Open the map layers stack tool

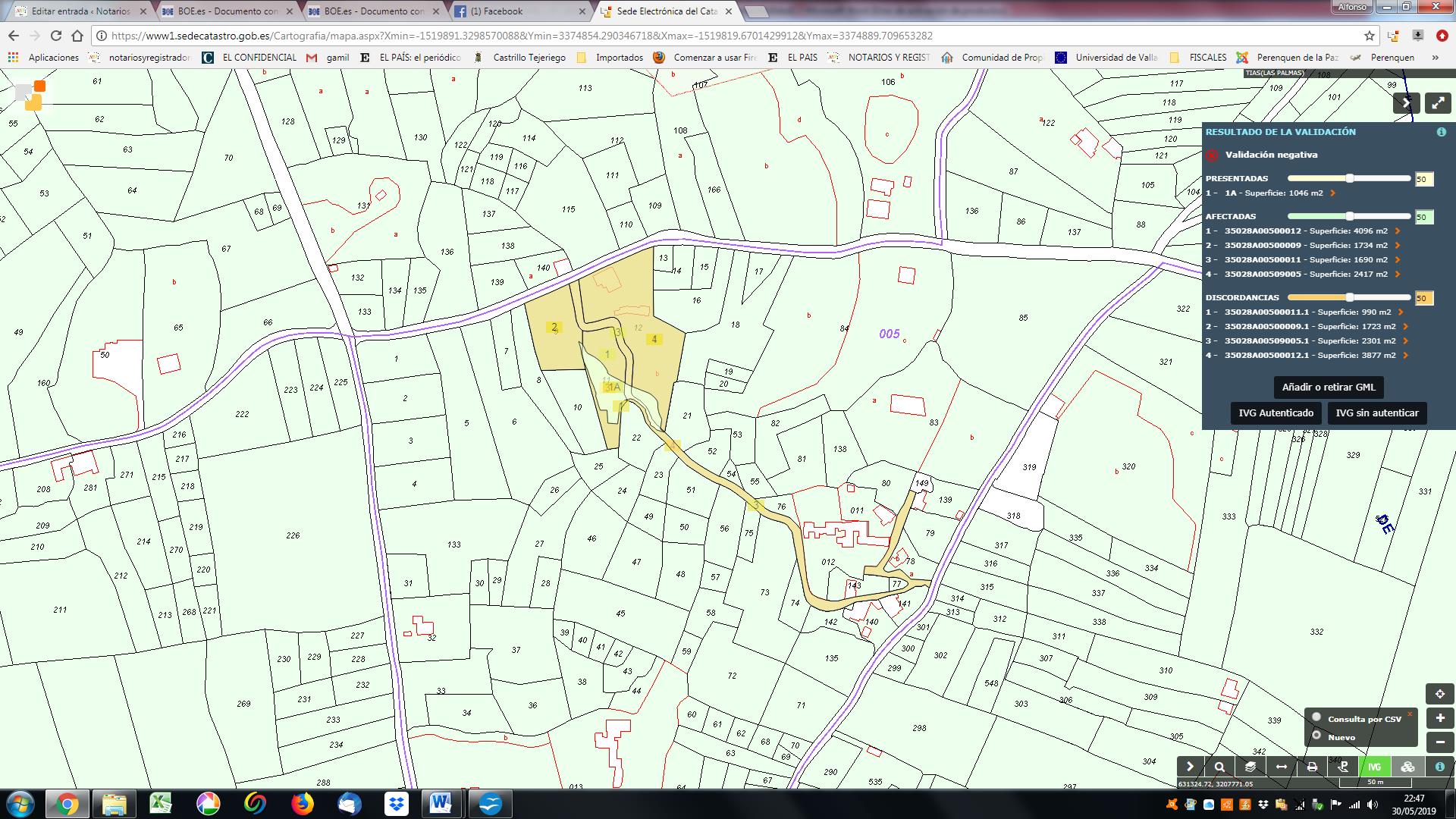1250,767
